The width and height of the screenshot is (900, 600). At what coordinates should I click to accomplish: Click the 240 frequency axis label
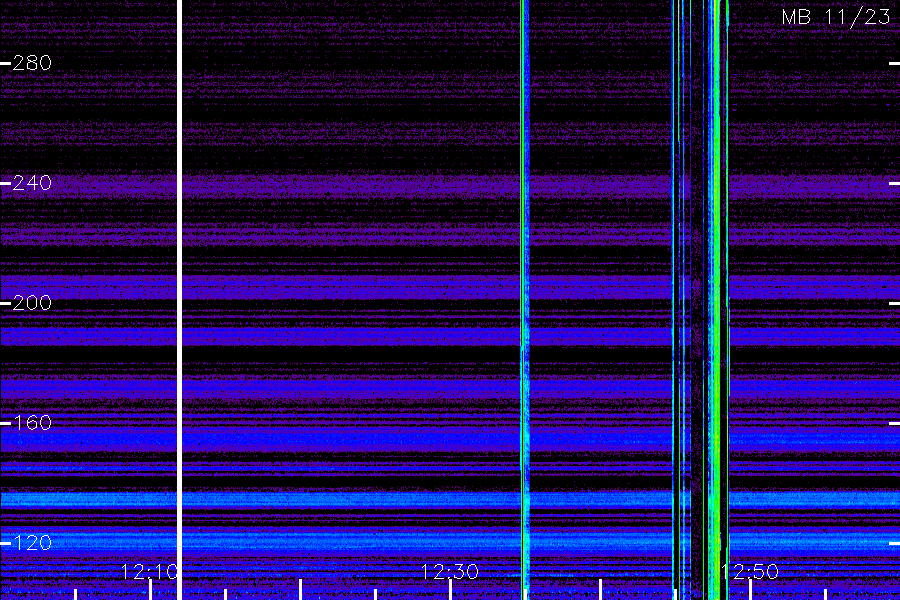(x=32, y=183)
